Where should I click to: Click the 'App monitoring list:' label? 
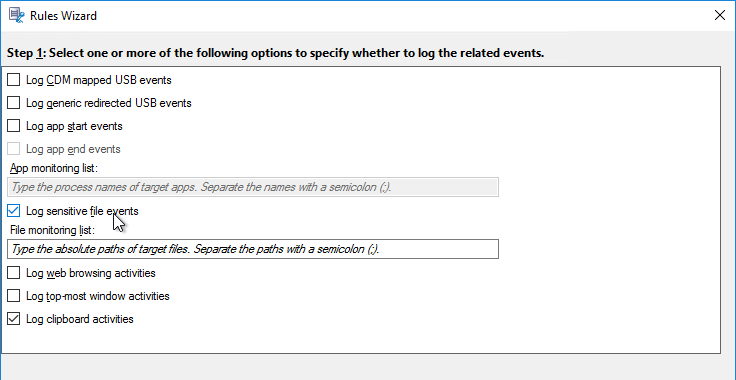pyautogui.click(x=54, y=168)
